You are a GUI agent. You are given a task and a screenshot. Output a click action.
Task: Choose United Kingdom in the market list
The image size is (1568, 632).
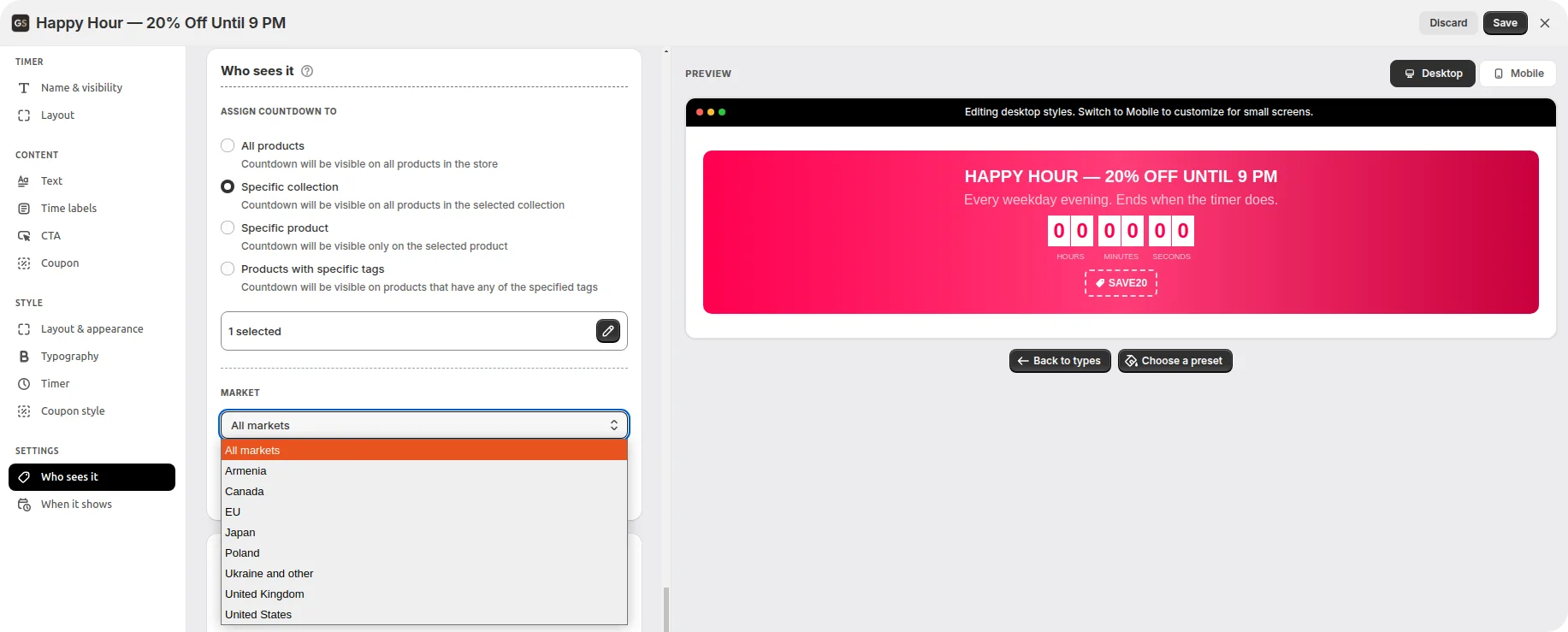click(424, 594)
